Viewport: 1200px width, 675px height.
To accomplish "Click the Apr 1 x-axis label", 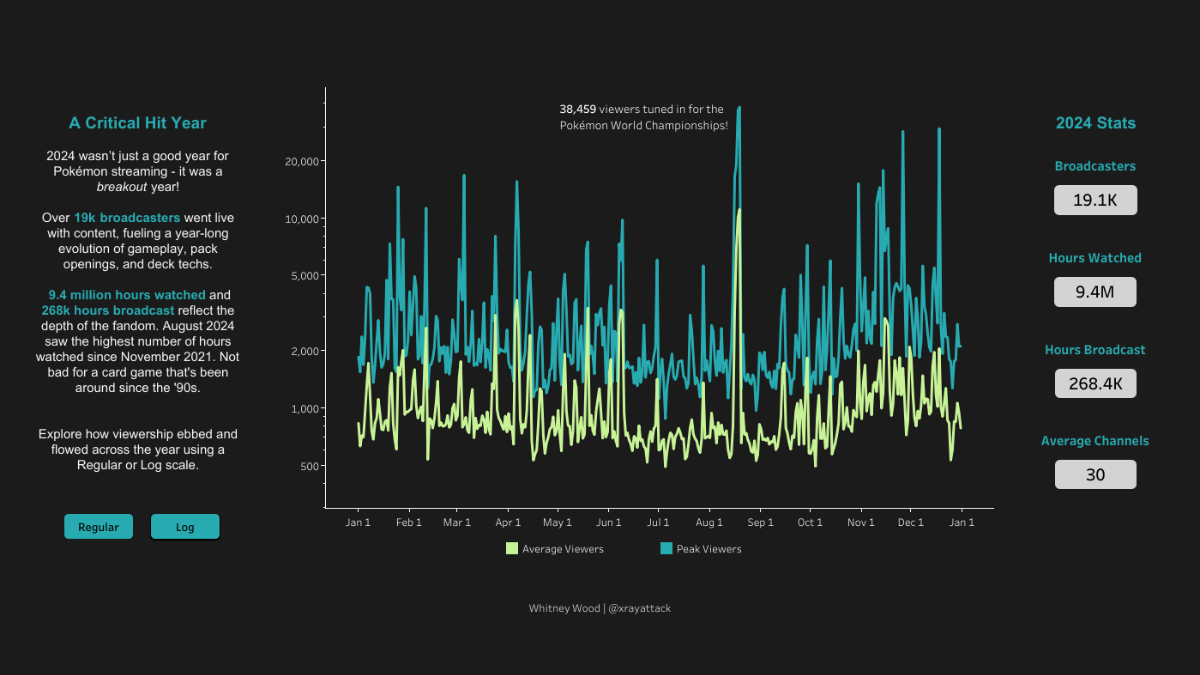I will coord(508,523).
